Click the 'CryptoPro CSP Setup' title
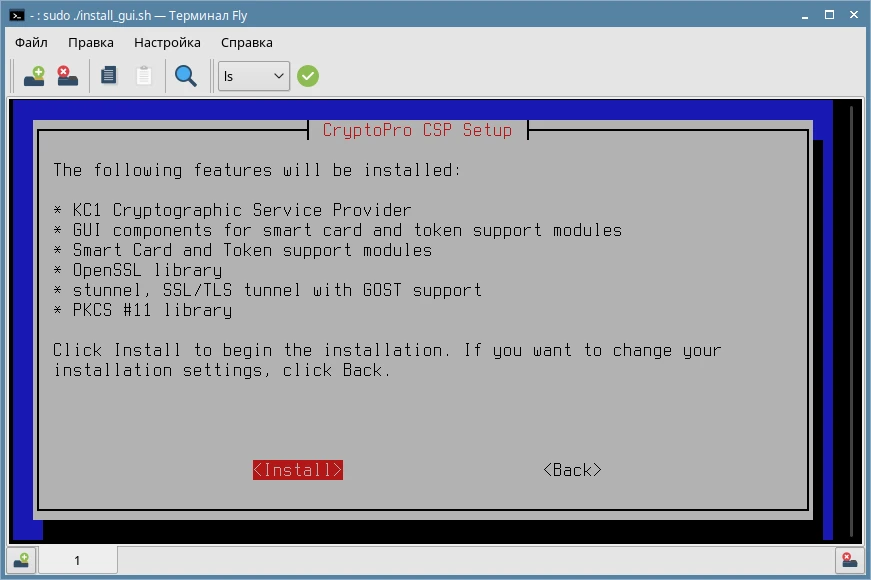This screenshot has width=871, height=580. click(x=417, y=130)
